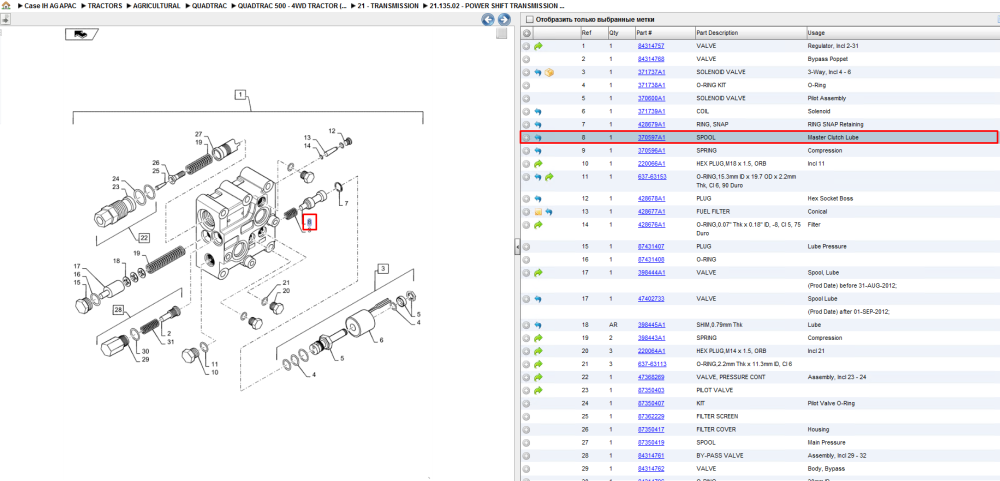Click the 'O-RING KIT' description text
Screen dimensions: 1000x481
click(712, 85)
